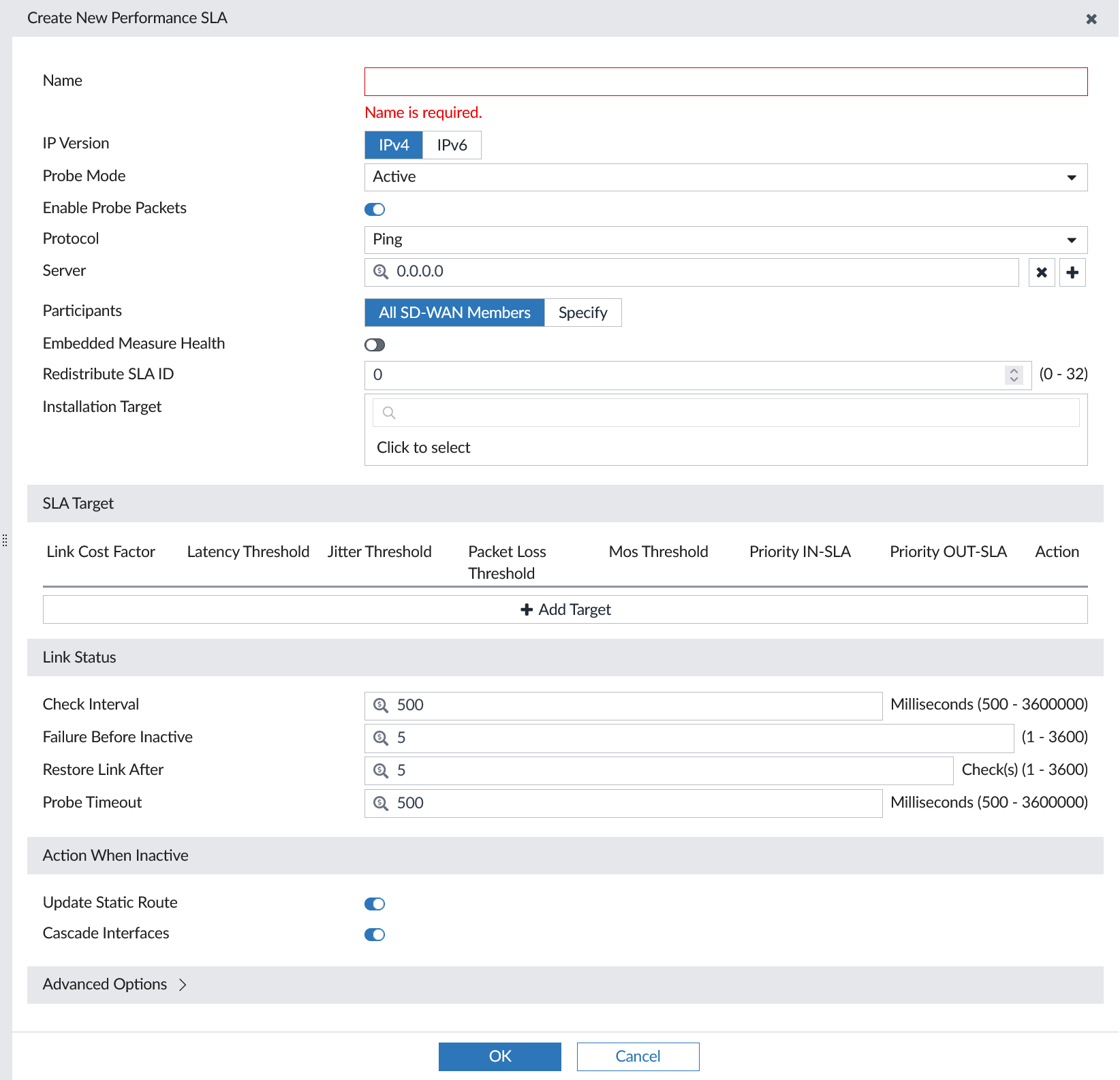The image size is (1120, 1080).
Task: Open the Protocol dropdown showing Ping
Action: click(726, 240)
